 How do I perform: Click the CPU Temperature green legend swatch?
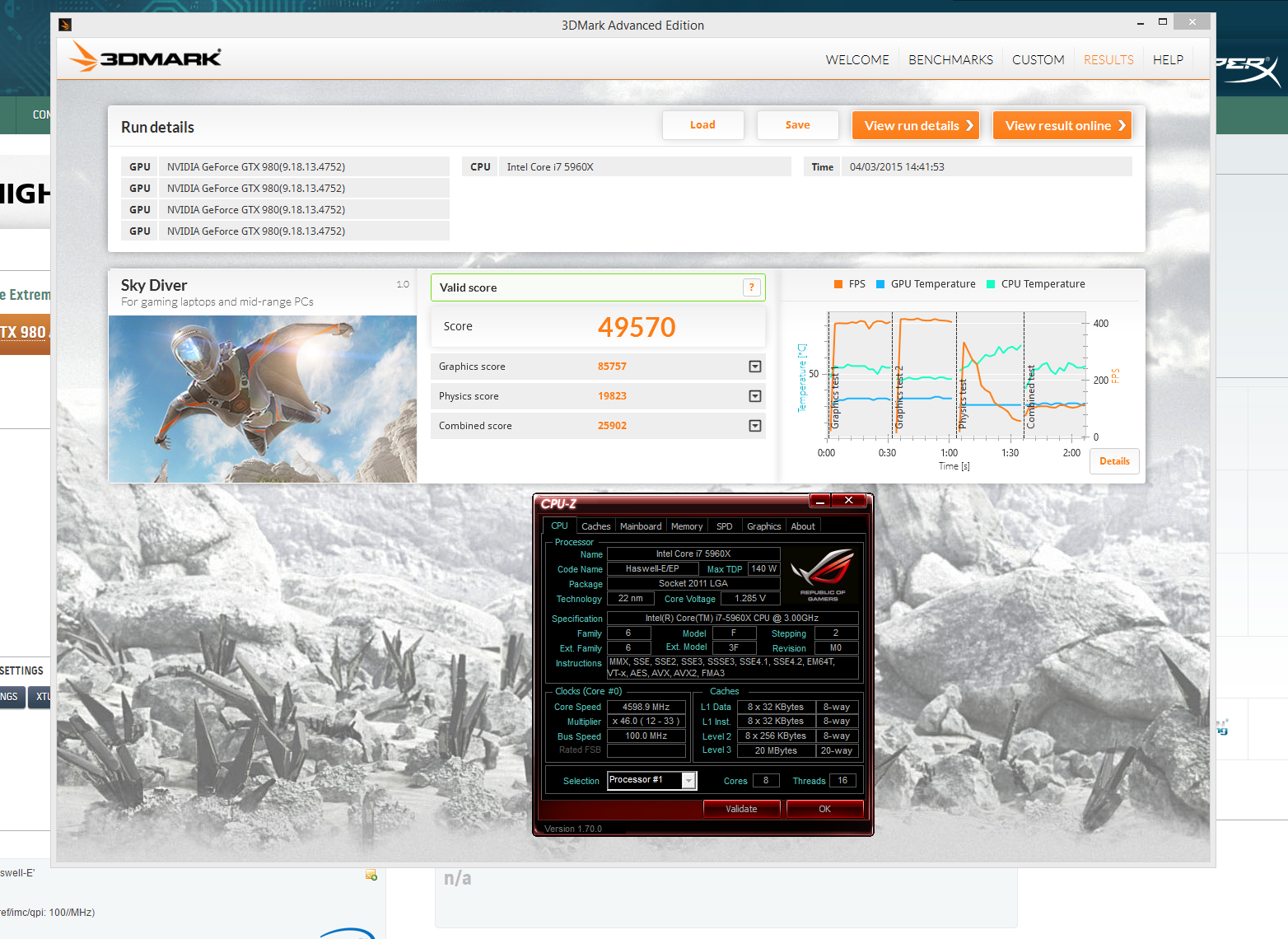click(991, 284)
